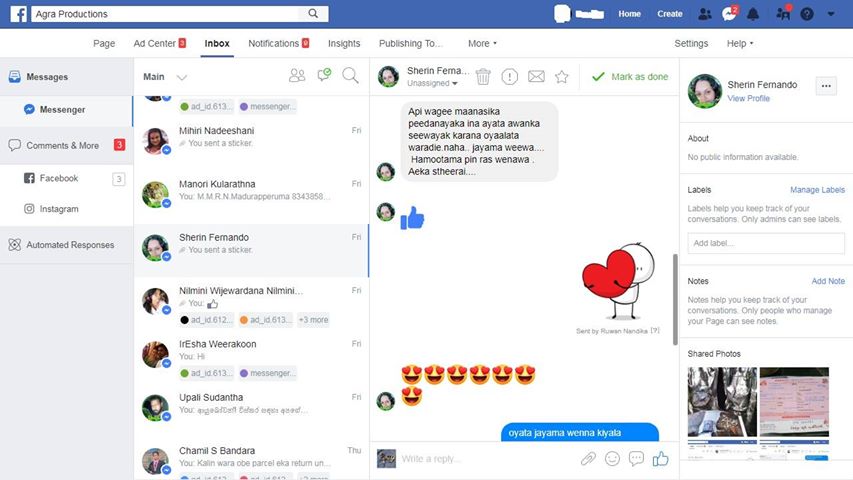This screenshot has width=853, height=480.
Task: Select Facebook comments in the sidebar
Action: coord(66,178)
